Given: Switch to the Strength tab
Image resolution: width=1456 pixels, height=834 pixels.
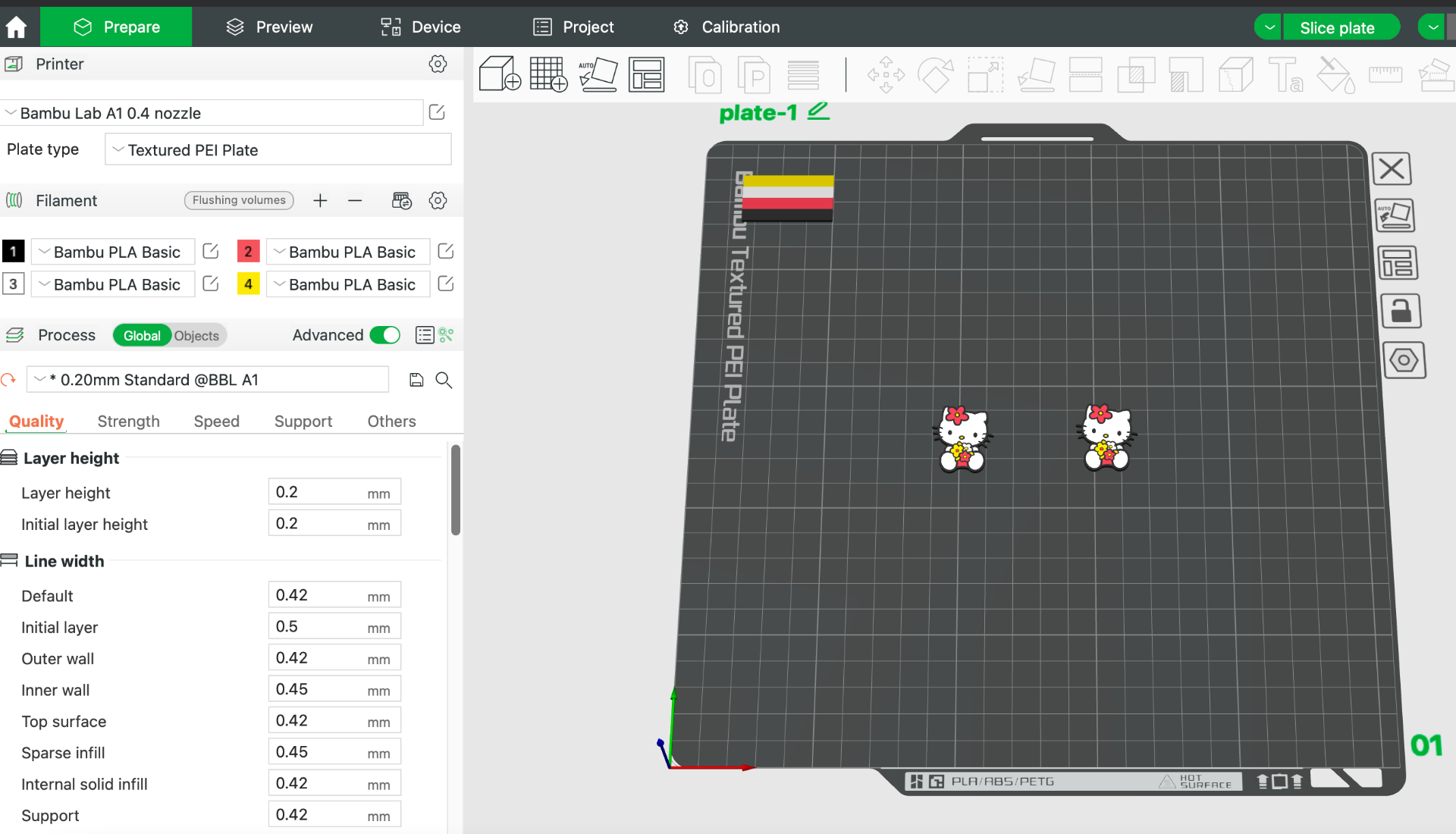Looking at the screenshot, I should point(128,422).
